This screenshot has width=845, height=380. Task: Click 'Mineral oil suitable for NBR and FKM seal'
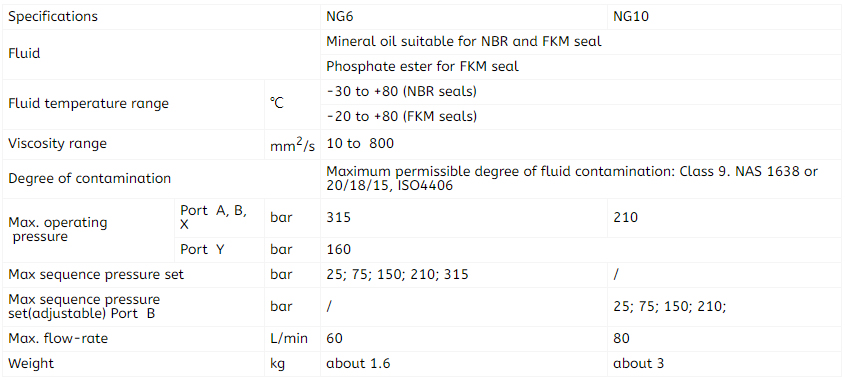click(464, 42)
